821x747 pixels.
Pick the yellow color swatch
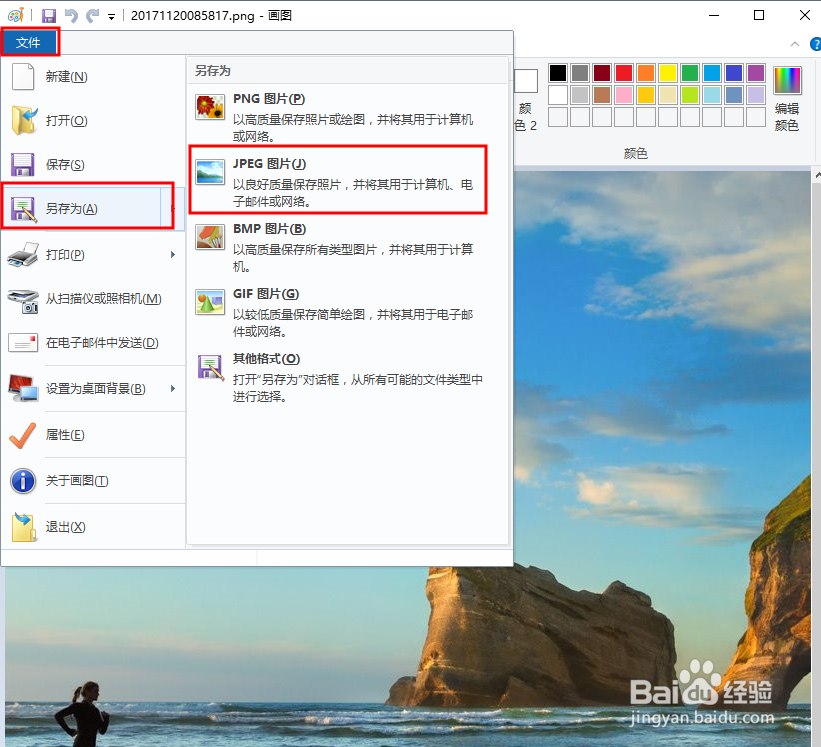(668, 73)
